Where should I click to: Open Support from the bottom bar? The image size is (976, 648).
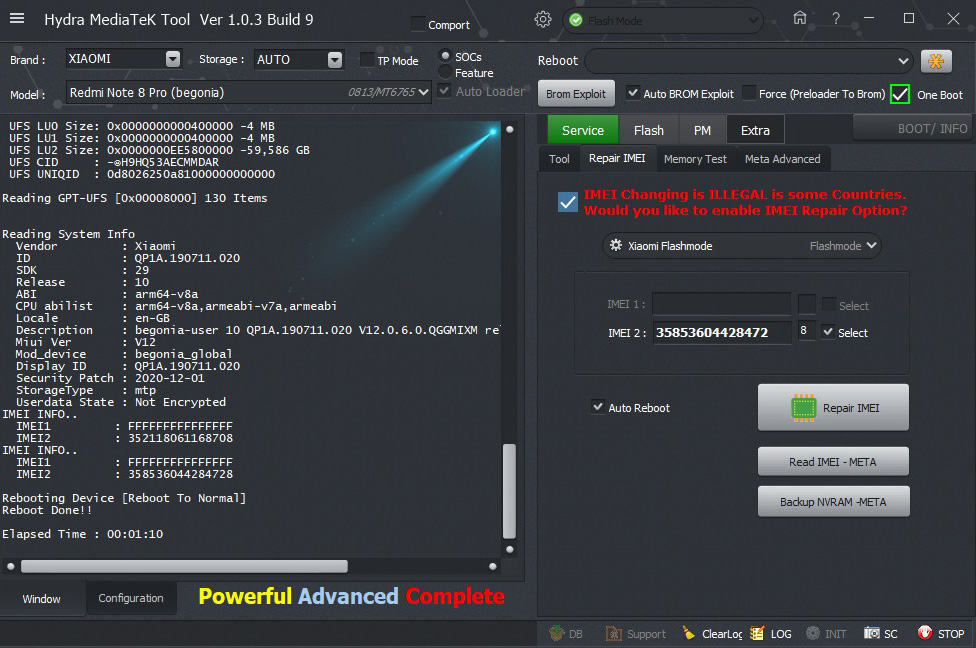tap(614, 634)
